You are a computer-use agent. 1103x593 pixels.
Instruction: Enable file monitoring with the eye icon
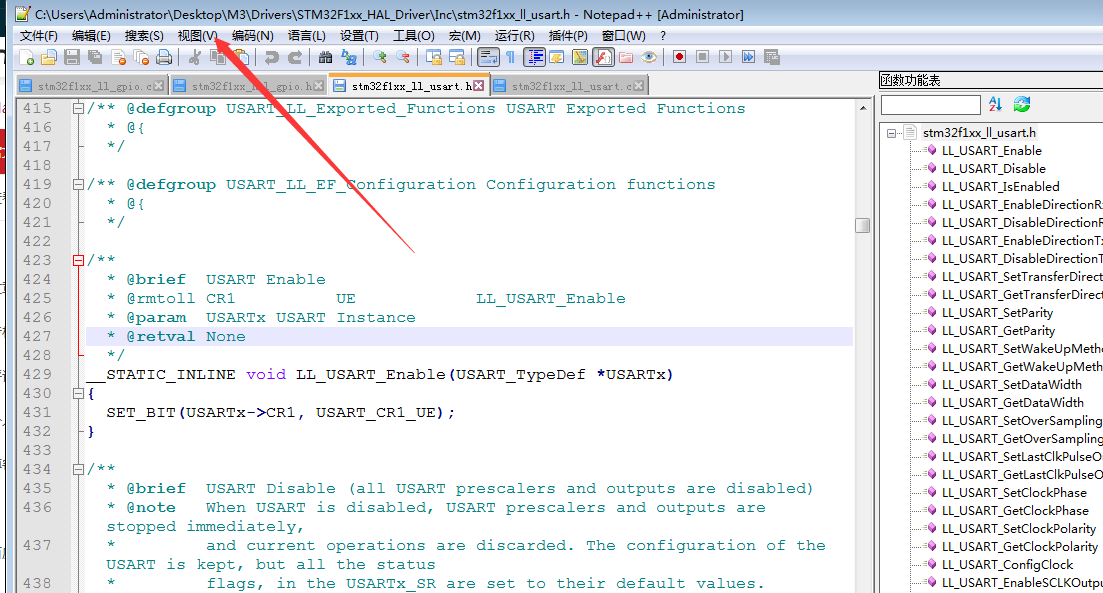[648, 57]
